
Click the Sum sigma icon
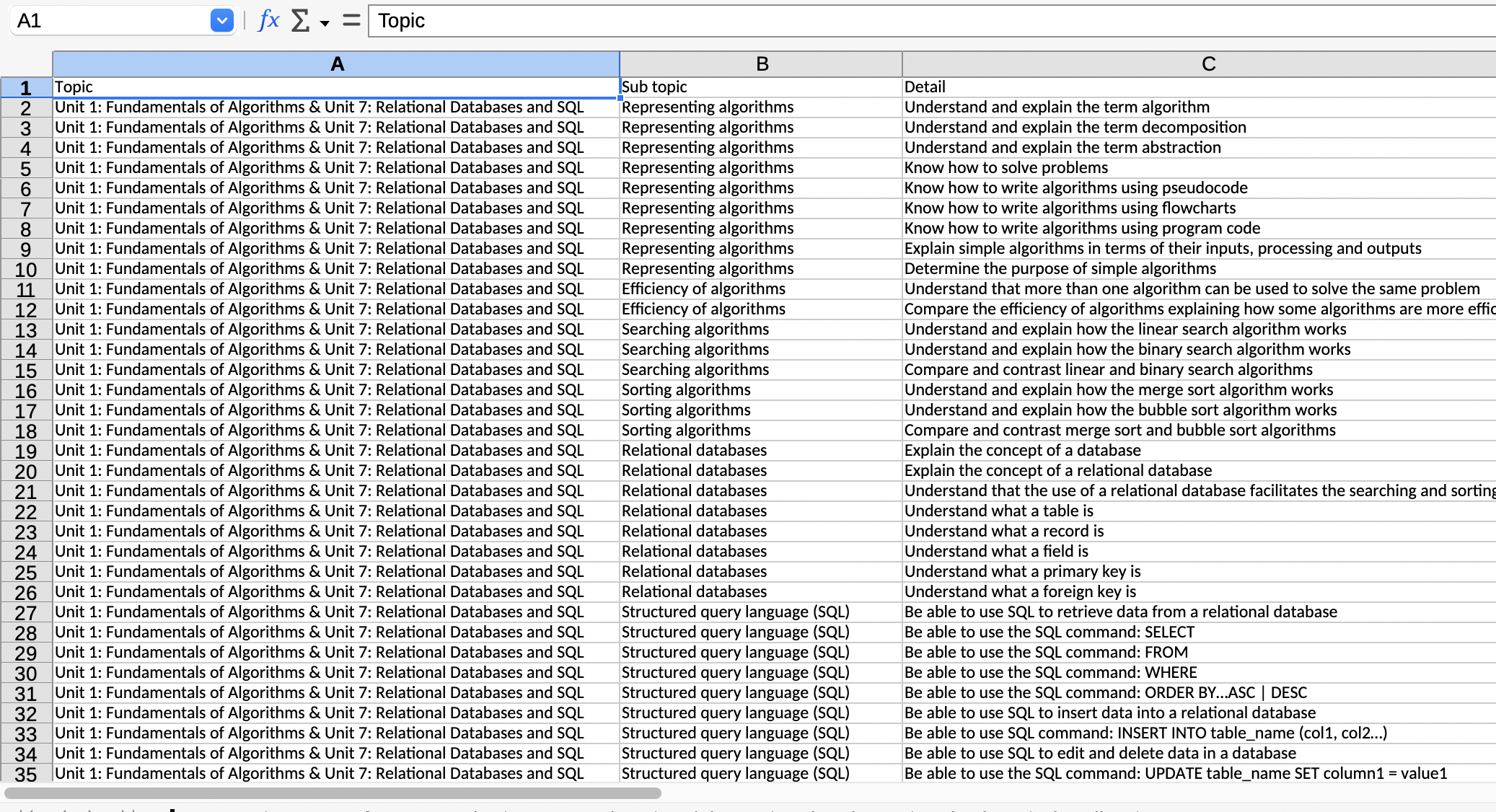click(x=300, y=20)
